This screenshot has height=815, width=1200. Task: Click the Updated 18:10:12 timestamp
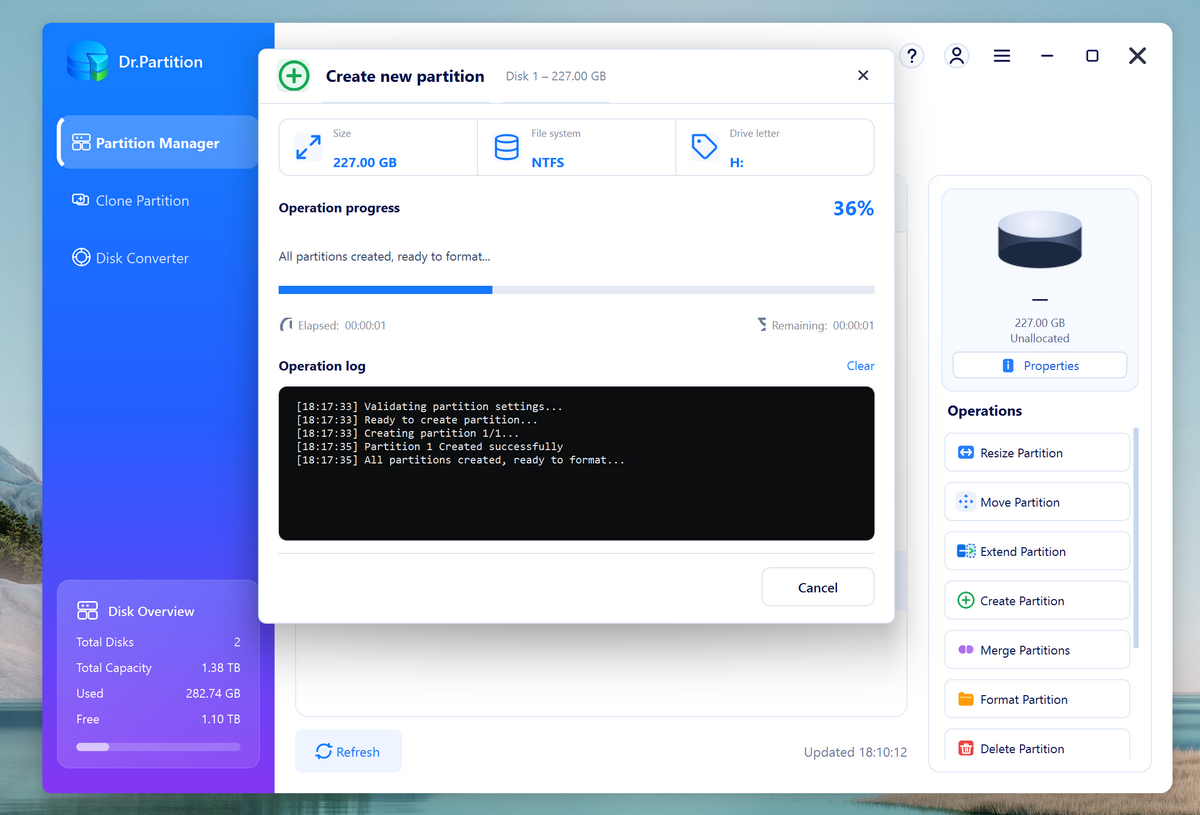click(855, 752)
